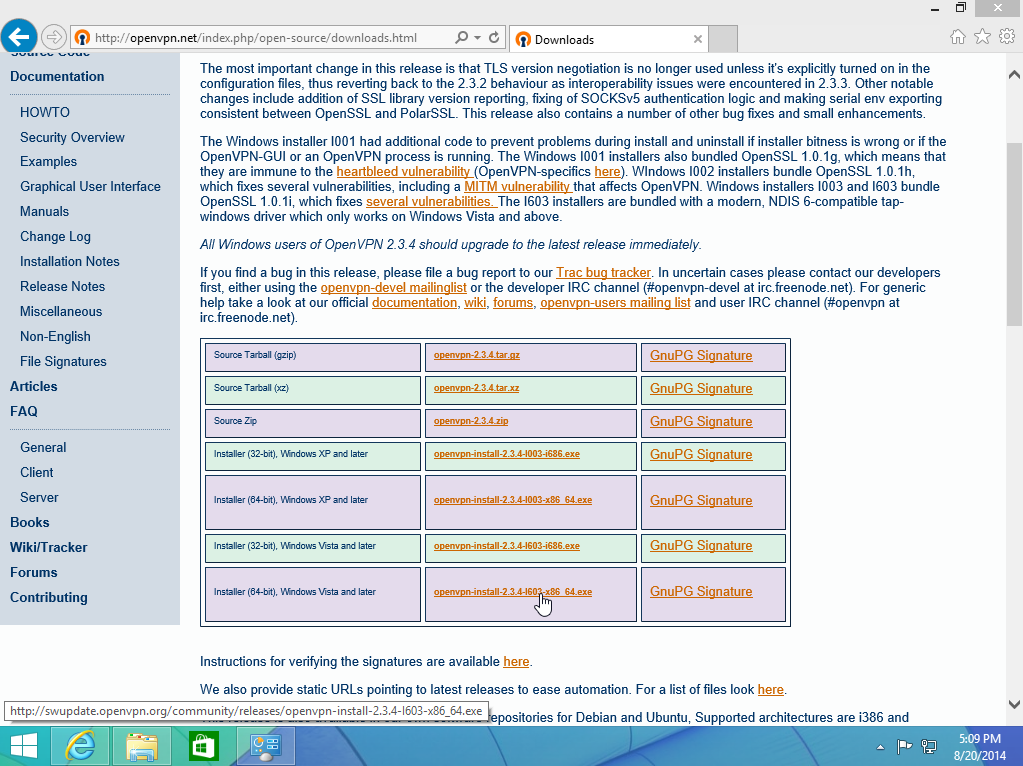Open the Non-English sidebar link
Viewport: 1023px width, 766px height.
coord(55,337)
